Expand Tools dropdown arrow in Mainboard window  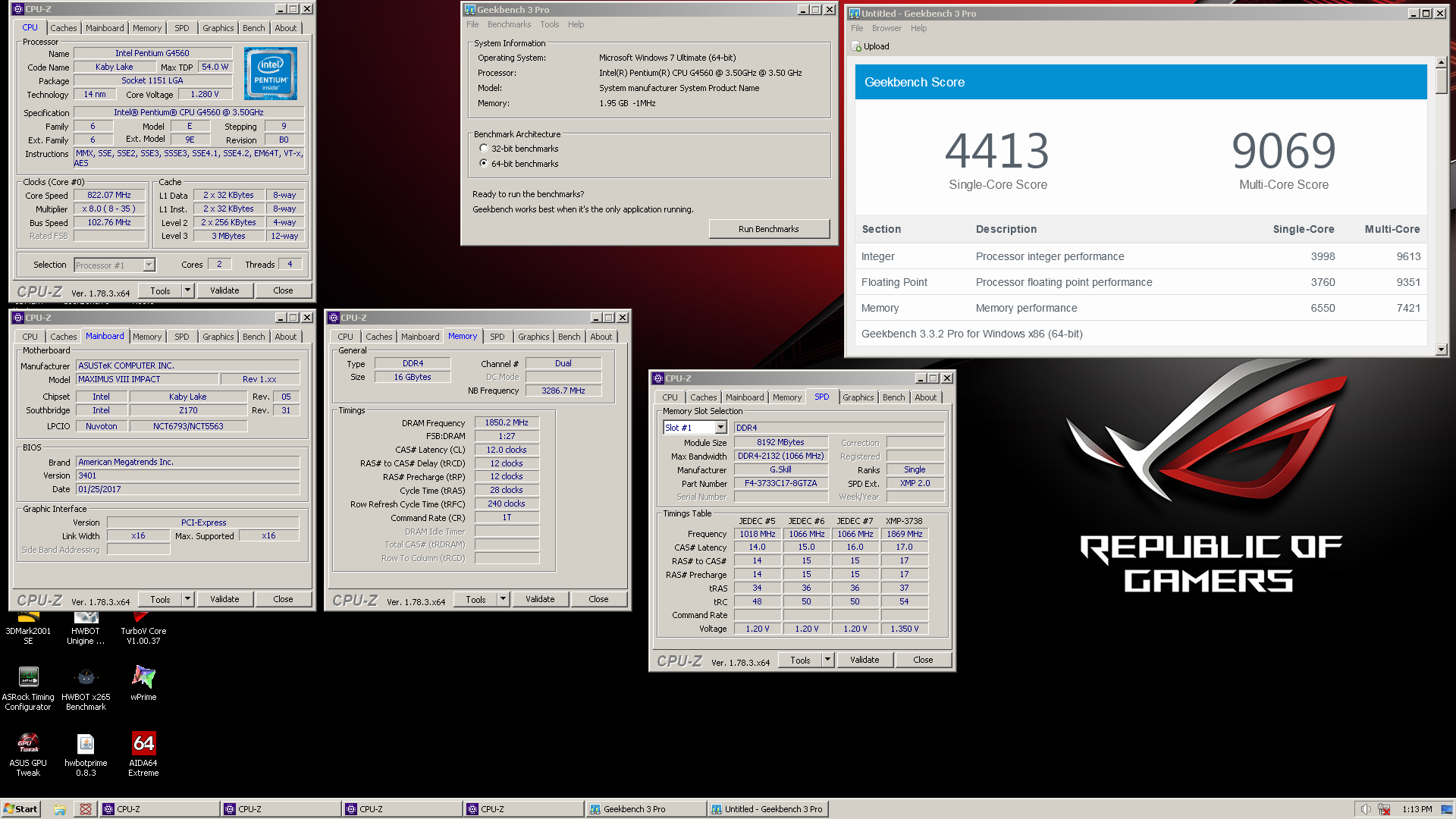pos(188,599)
